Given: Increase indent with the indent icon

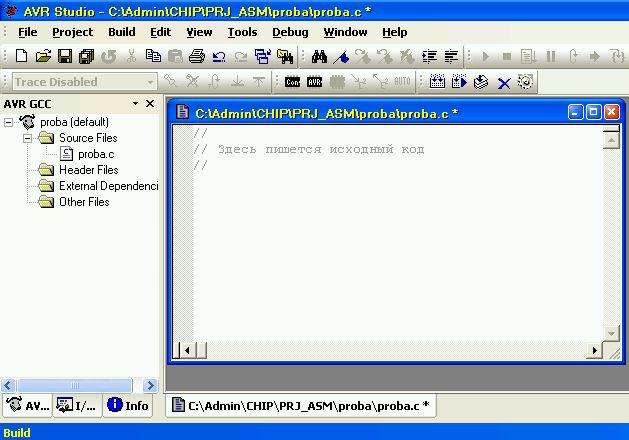Looking at the screenshot, I should (429, 57).
